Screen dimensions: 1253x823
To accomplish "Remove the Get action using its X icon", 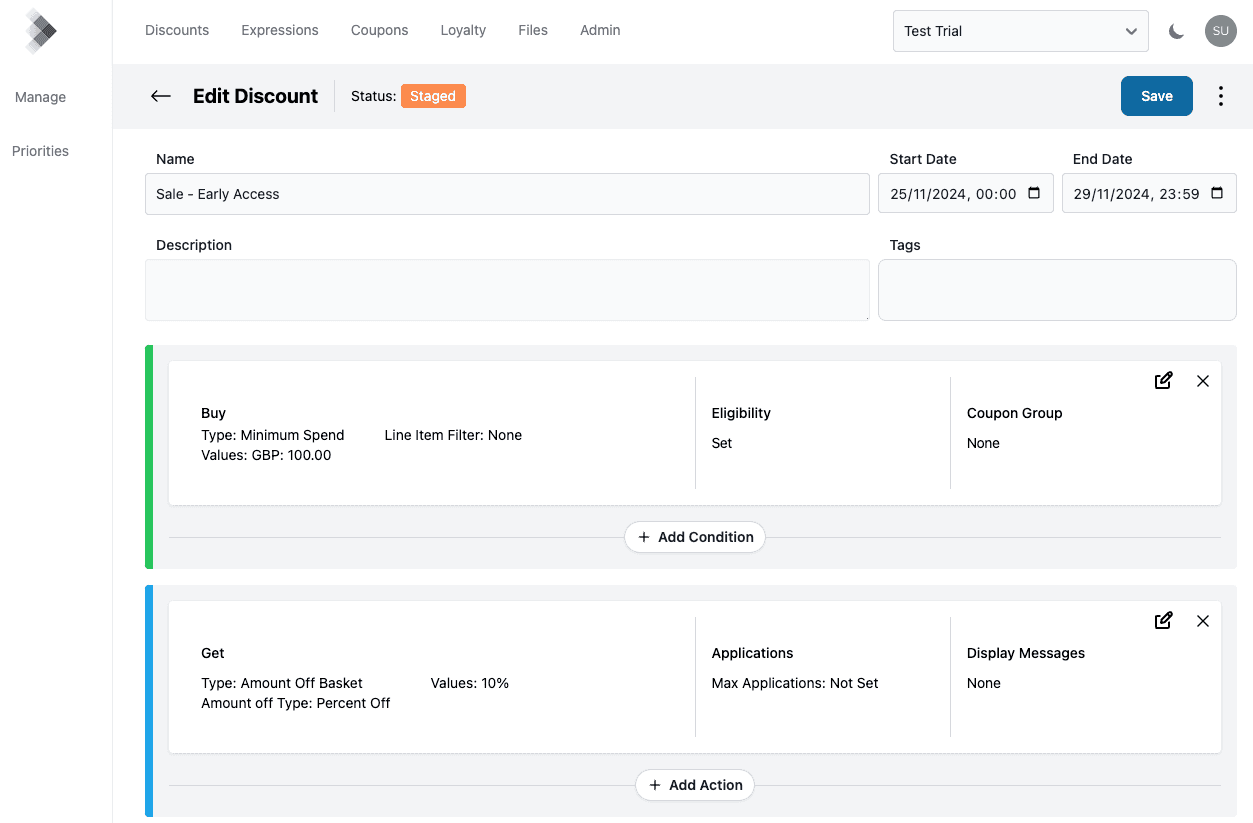I will [1203, 621].
